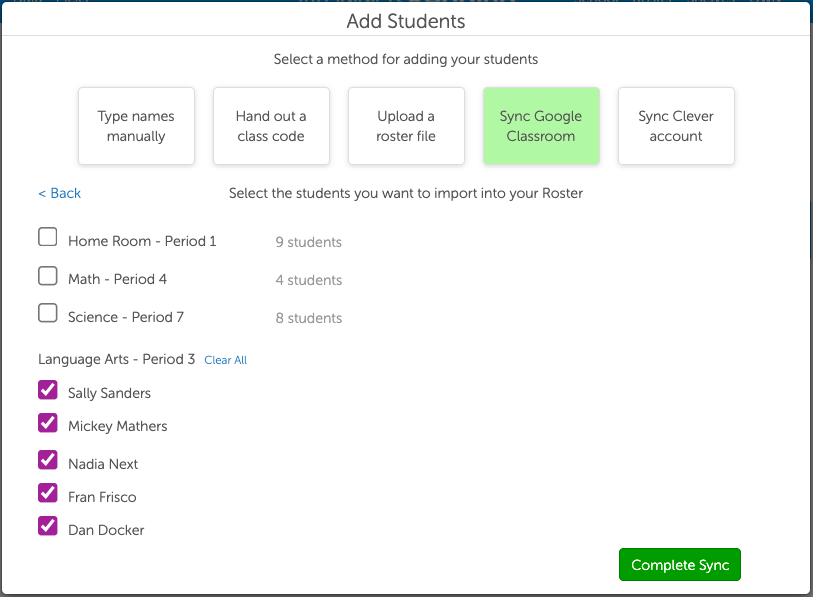Click the Sync Google Classroom option
This screenshot has height=597, width=813.
[541, 126]
